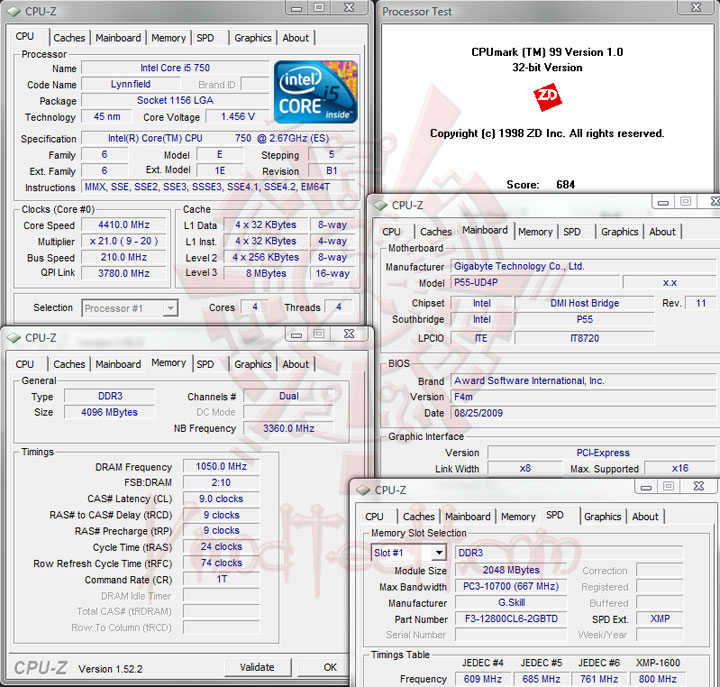The image size is (720, 687).
Task: Click motherboard Model field P55-UD4P
Action: point(535,282)
